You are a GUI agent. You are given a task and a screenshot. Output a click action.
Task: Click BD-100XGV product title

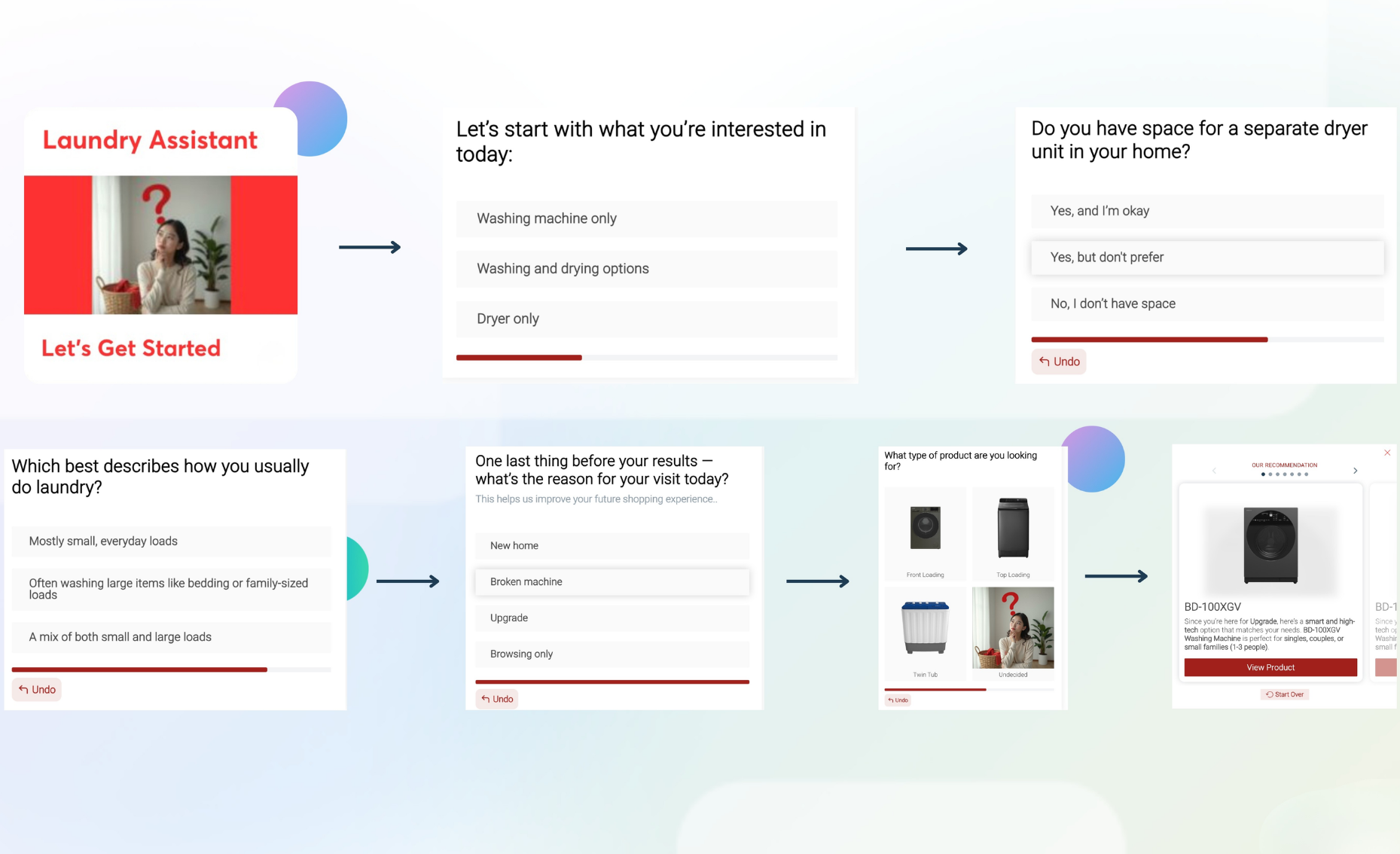tap(1212, 607)
